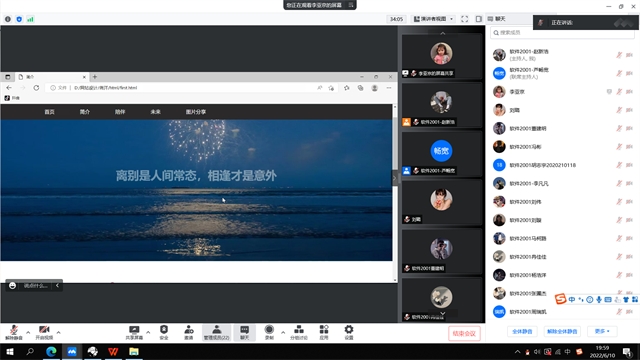Image resolution: width=640 pixels, height=360 pixels.
Task: Click the green network signal icon
Action: [31, 19]
